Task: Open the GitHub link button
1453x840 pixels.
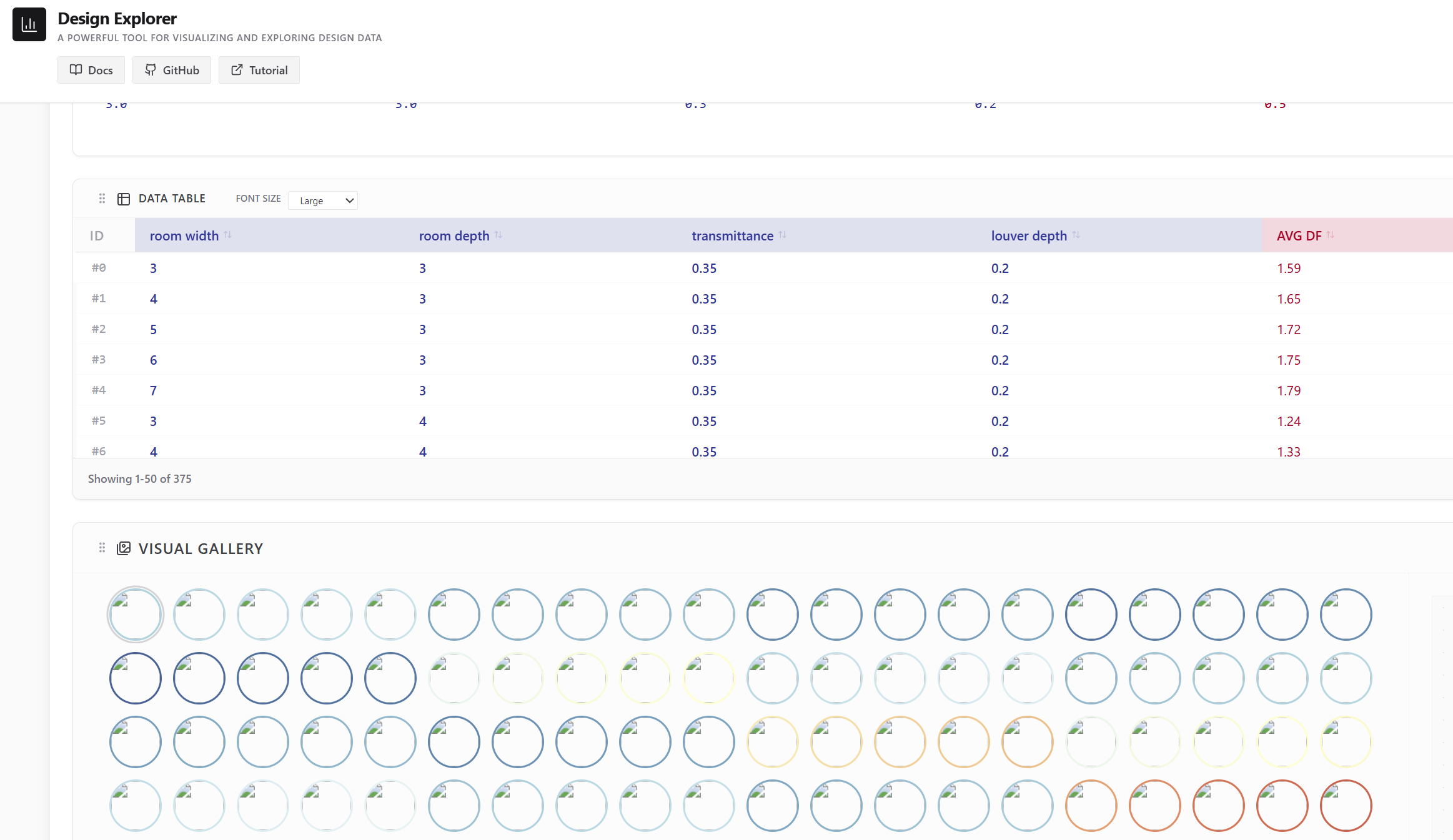Action: [172, 70]
